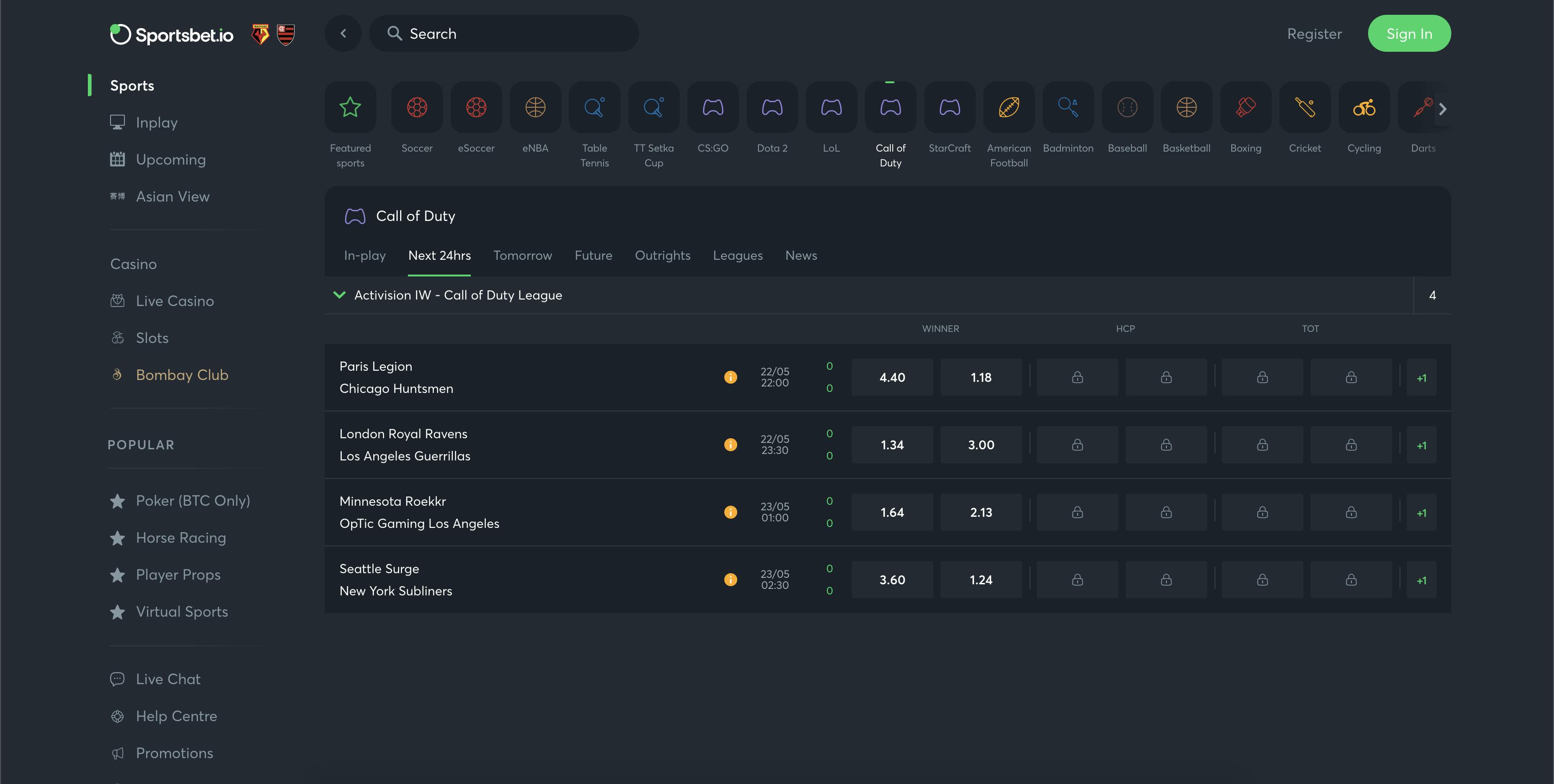The width and height of the screenshot is (1554, 784).
Task: Click the Sportsbet.io logo
Action: [171, 34]
